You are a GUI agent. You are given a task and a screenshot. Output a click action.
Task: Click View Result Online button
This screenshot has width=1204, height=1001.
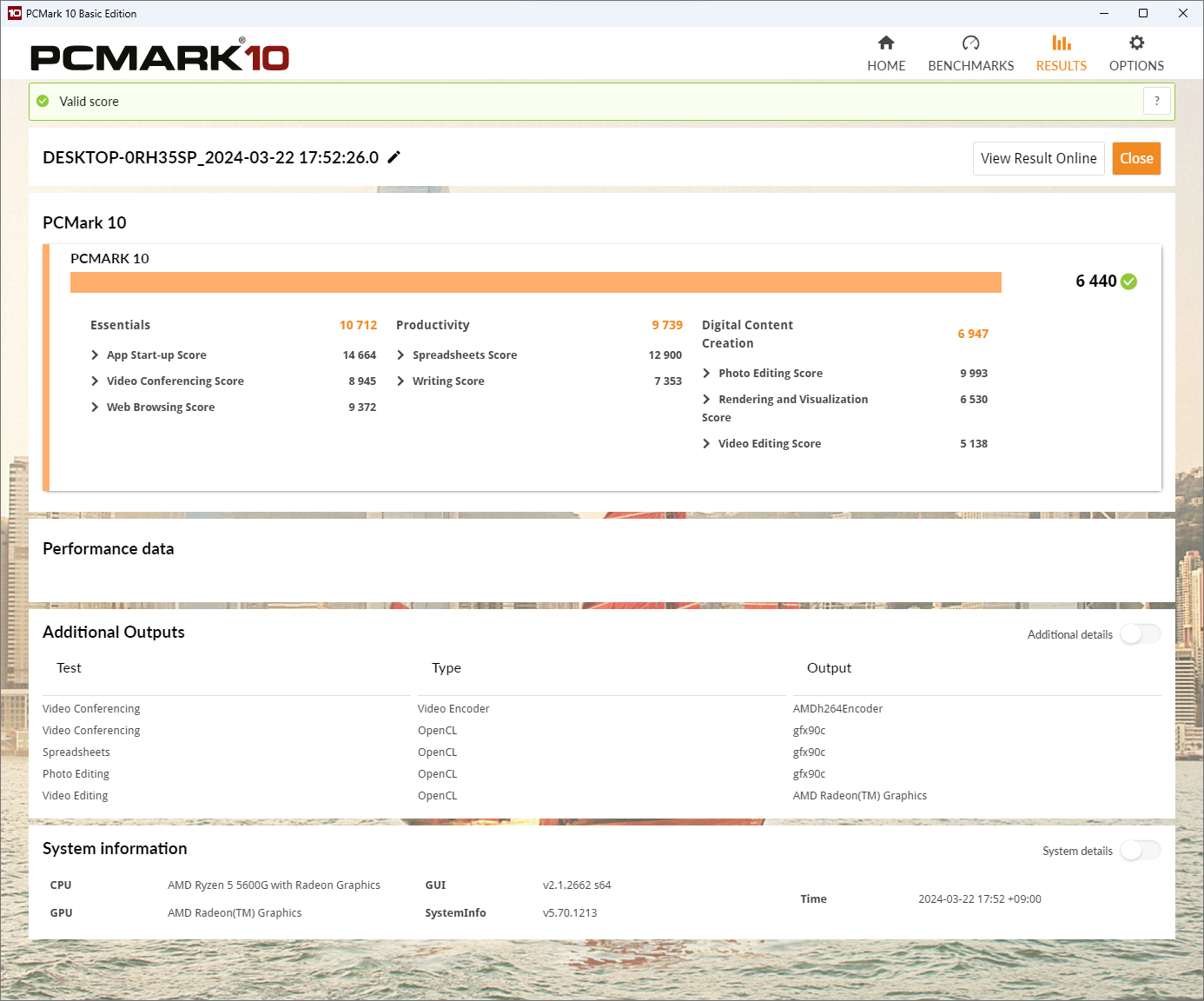tap(1038, 158)
